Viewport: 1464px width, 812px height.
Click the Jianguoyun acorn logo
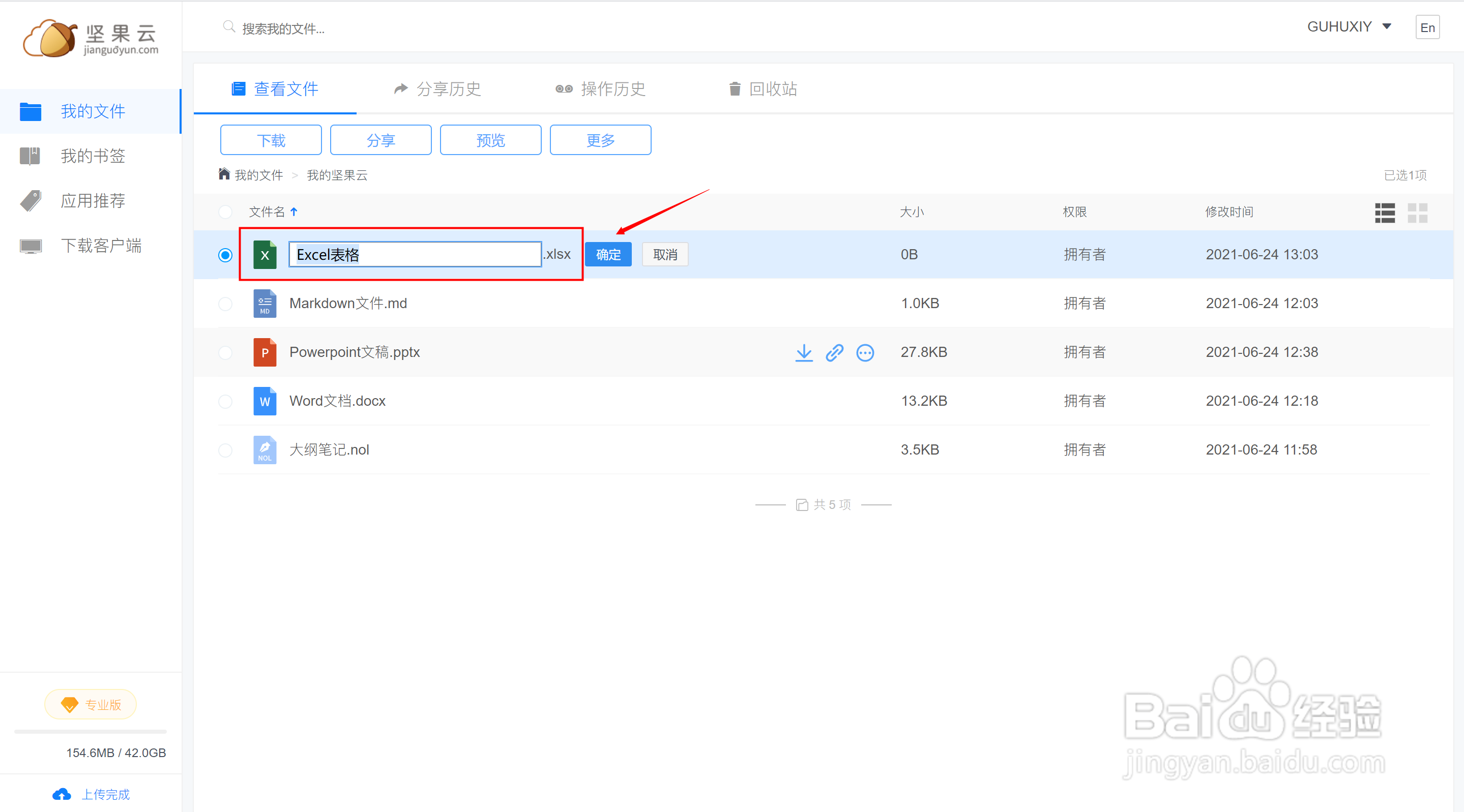(91, 38)
